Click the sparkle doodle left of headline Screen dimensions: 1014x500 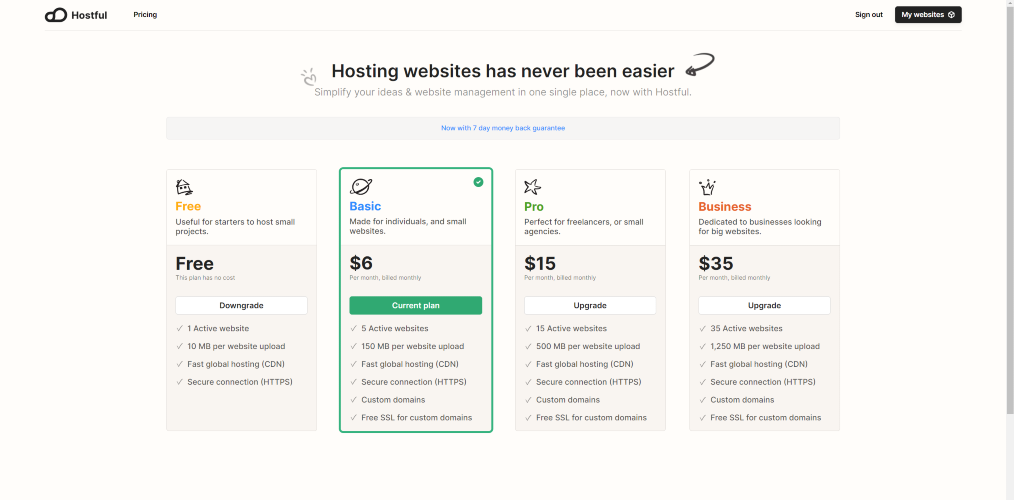308,77
